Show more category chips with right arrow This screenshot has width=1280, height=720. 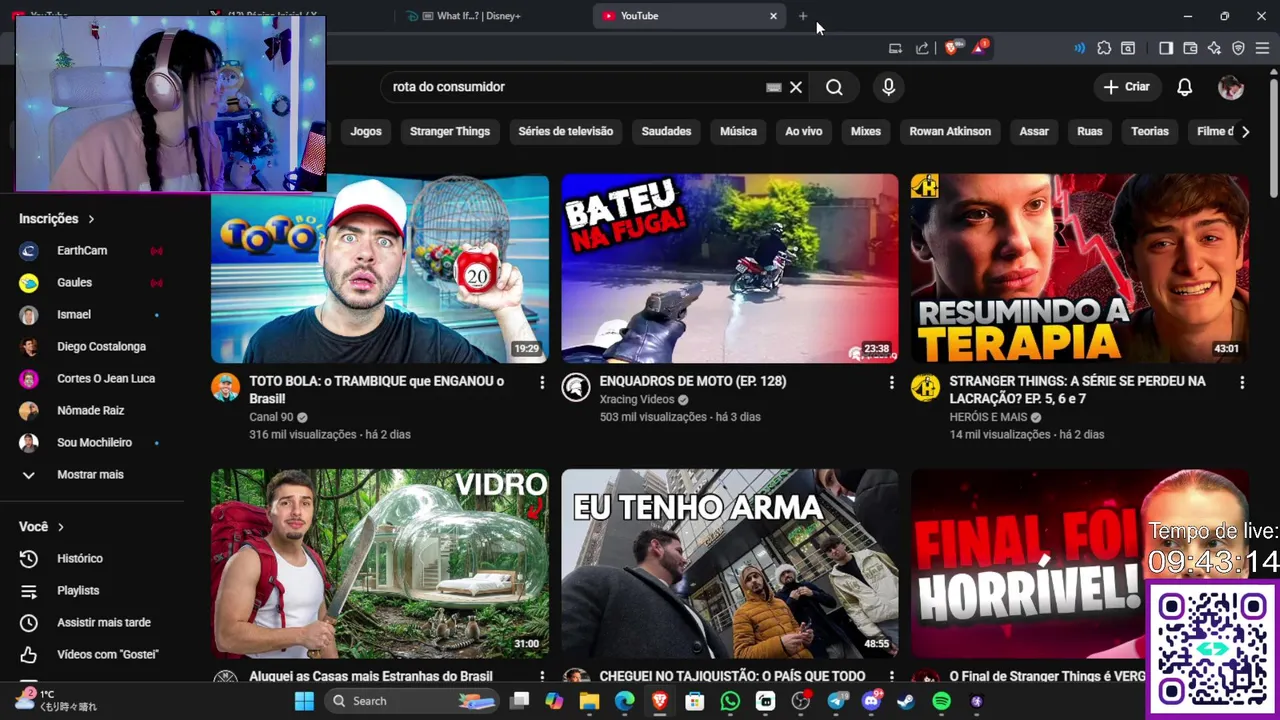click(1245, 131)
